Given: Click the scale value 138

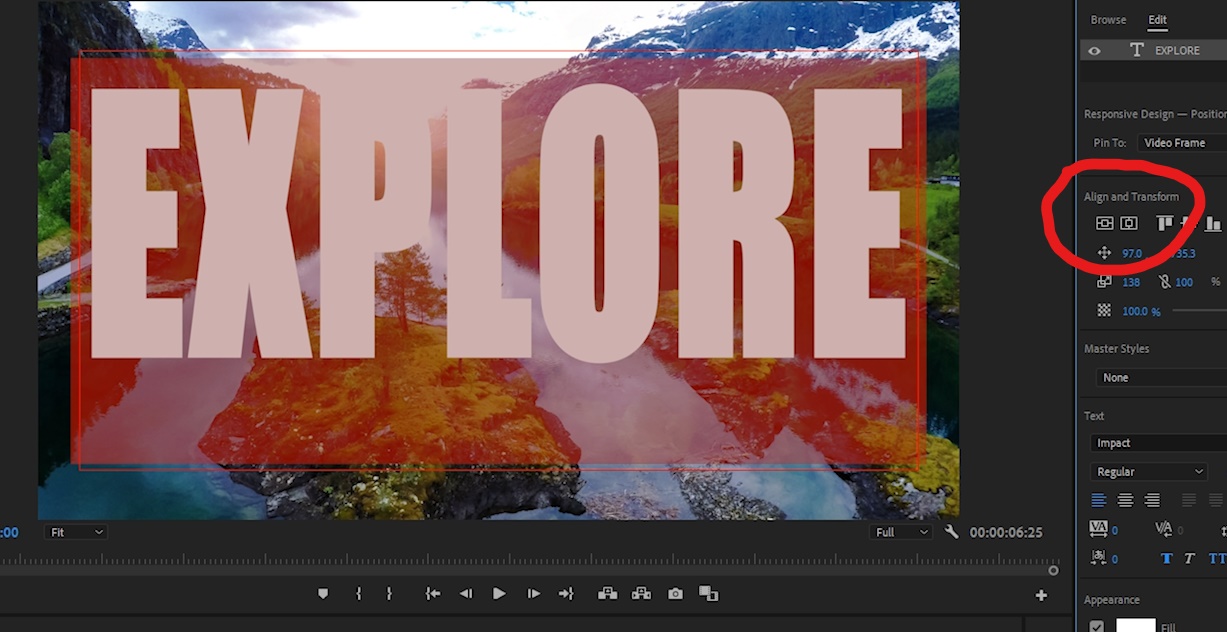Looking at the screenshot, I should click(x=1131, y=282).
